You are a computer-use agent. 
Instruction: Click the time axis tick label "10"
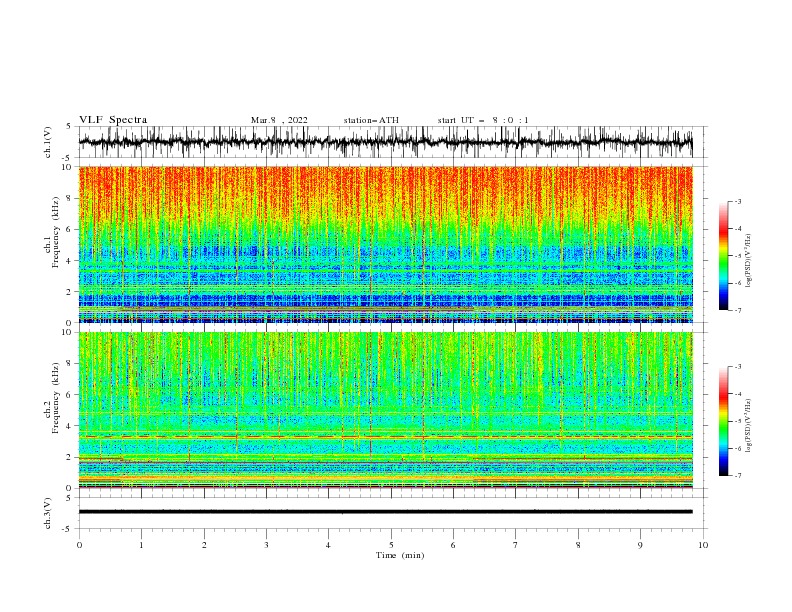[x=703, y=545]
